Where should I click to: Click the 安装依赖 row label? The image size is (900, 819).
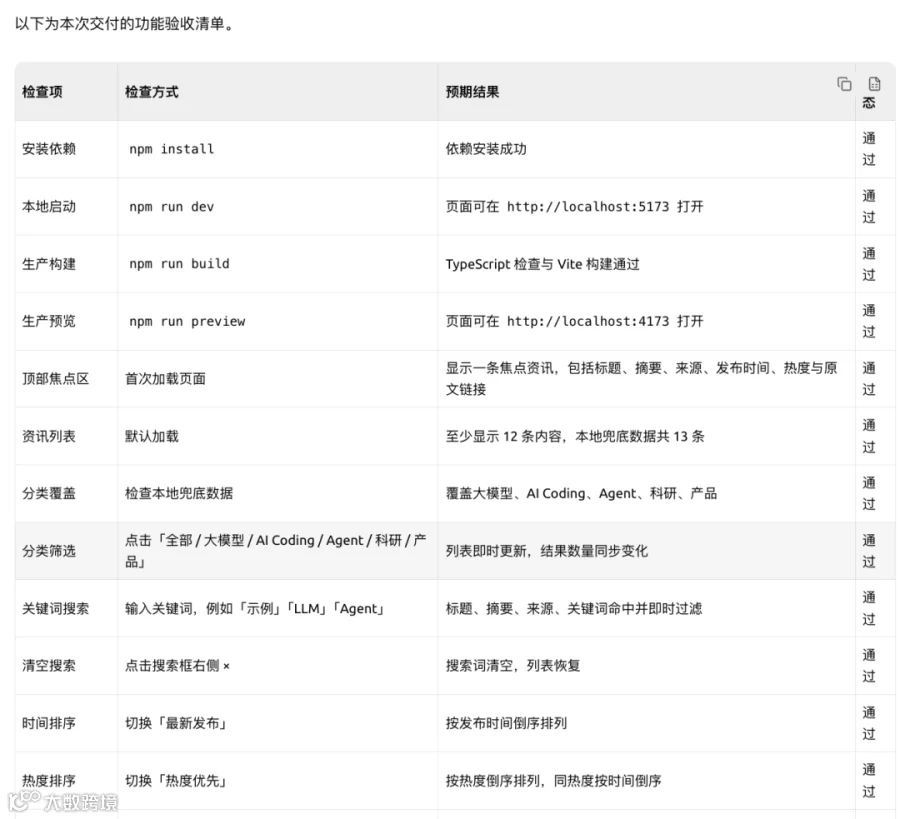(49, 149)
